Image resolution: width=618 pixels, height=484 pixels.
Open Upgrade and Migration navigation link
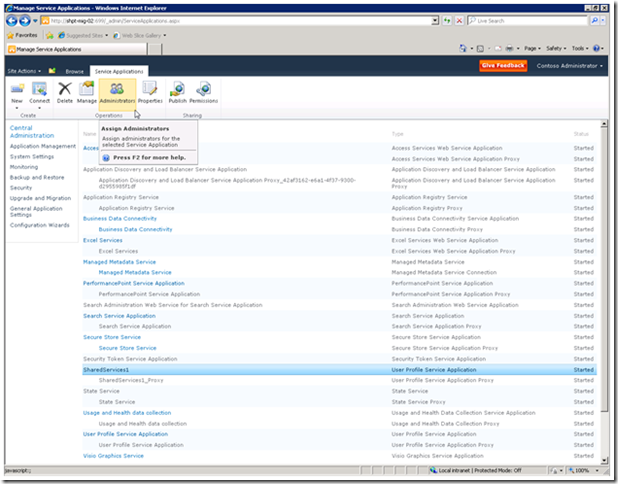(40, 198)
